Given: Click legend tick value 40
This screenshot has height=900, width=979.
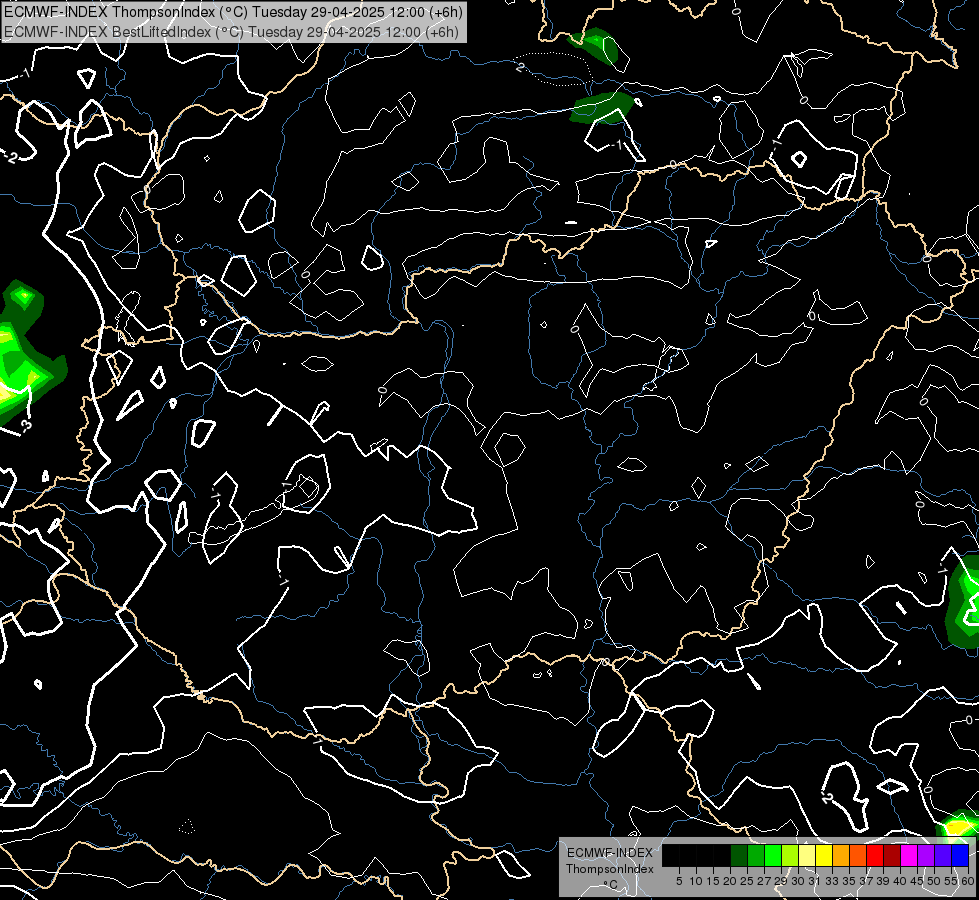Looking at the screenshot, I should tap(900, 881).
